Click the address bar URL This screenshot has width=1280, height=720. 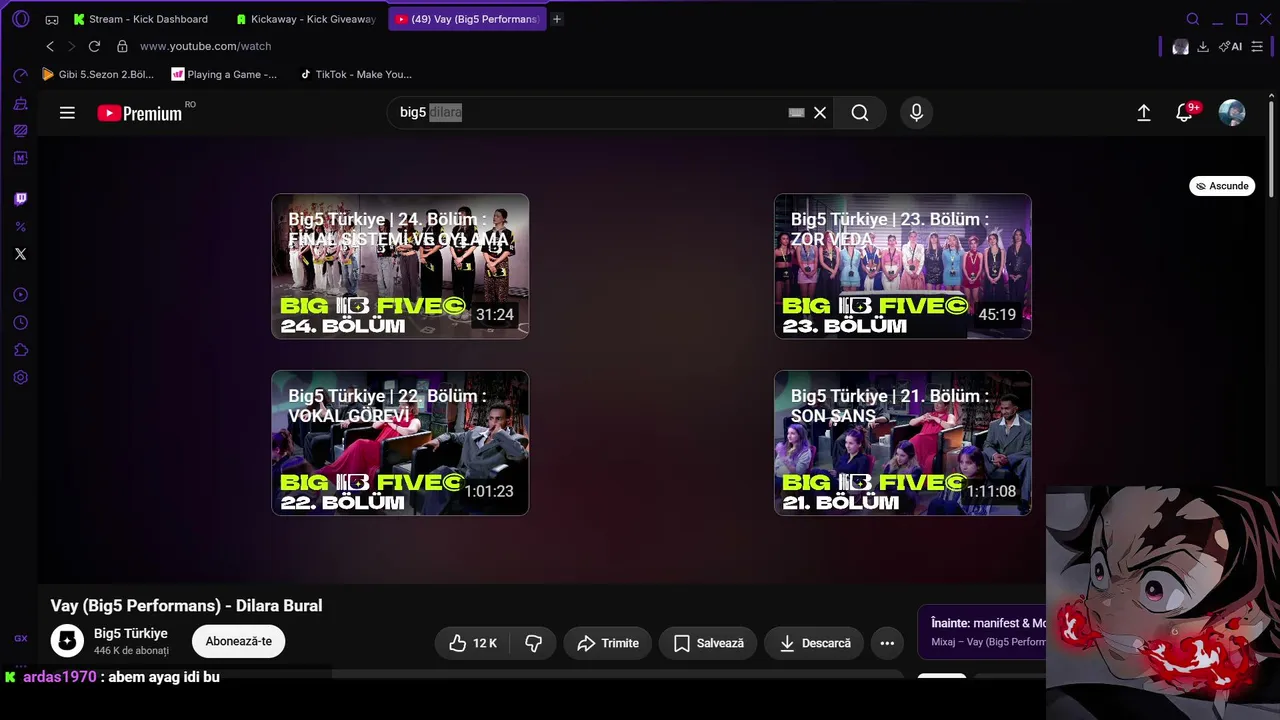(205, 46)
